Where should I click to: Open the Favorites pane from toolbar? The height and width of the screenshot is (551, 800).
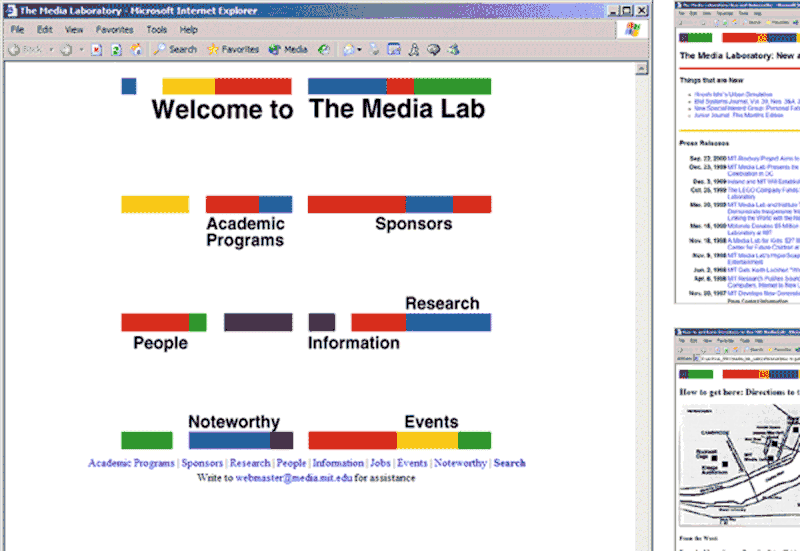coord(233,49)
